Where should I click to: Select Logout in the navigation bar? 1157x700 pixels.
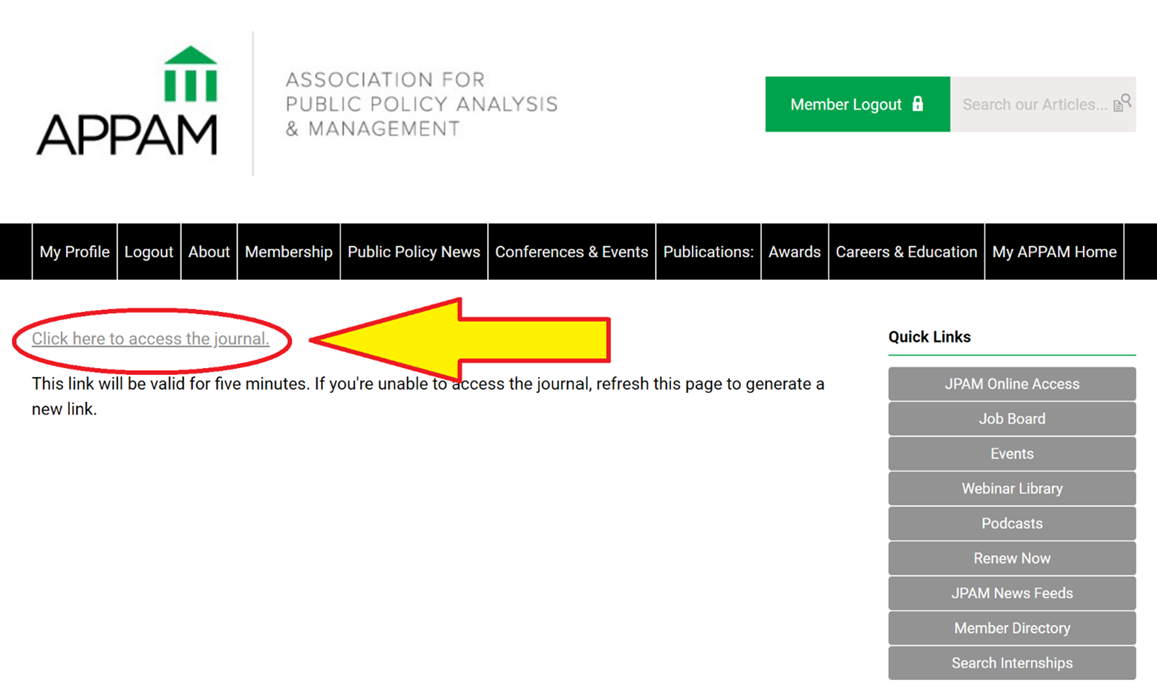149,252
